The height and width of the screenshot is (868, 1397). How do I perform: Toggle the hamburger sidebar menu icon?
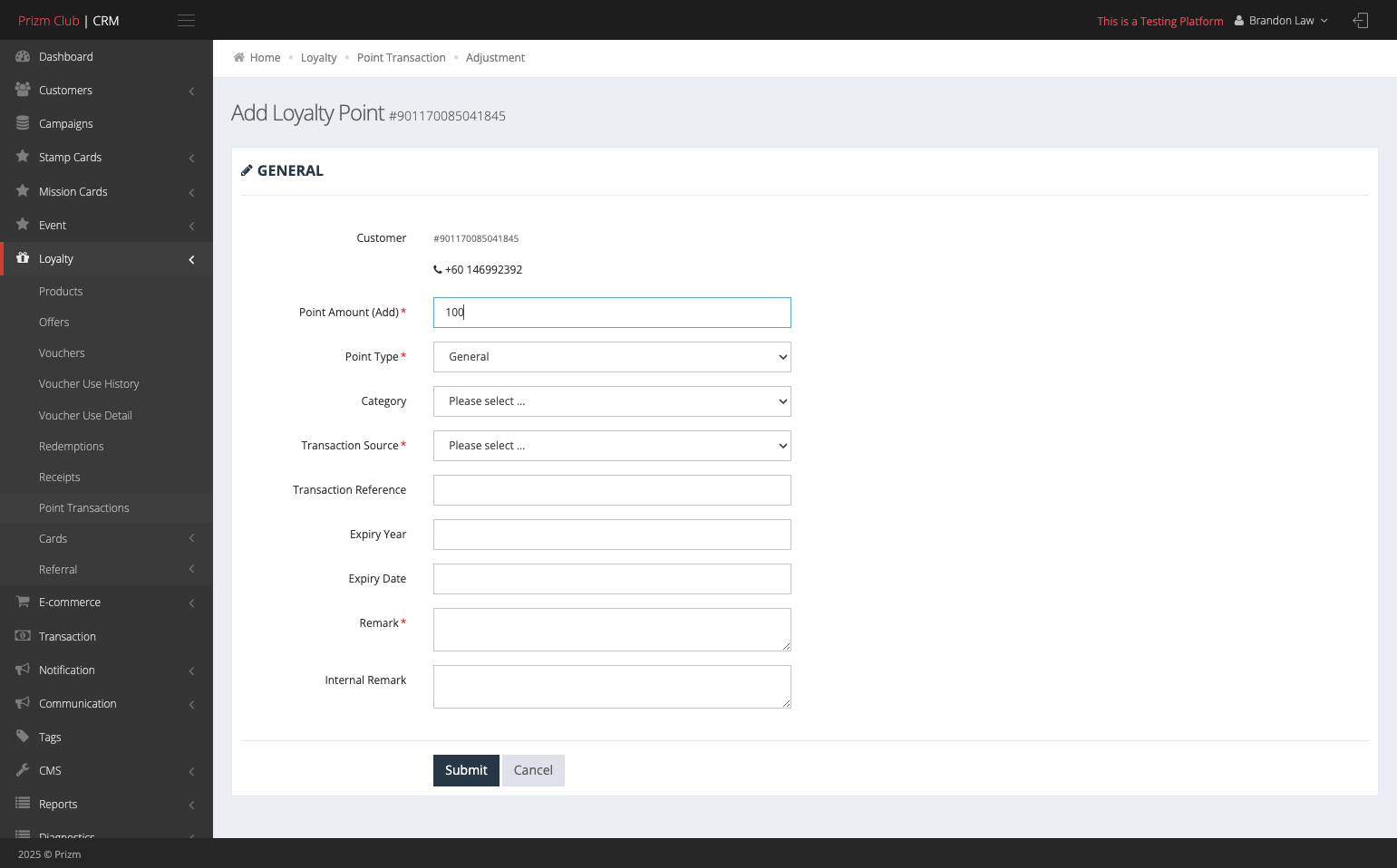tap(186, 21)
